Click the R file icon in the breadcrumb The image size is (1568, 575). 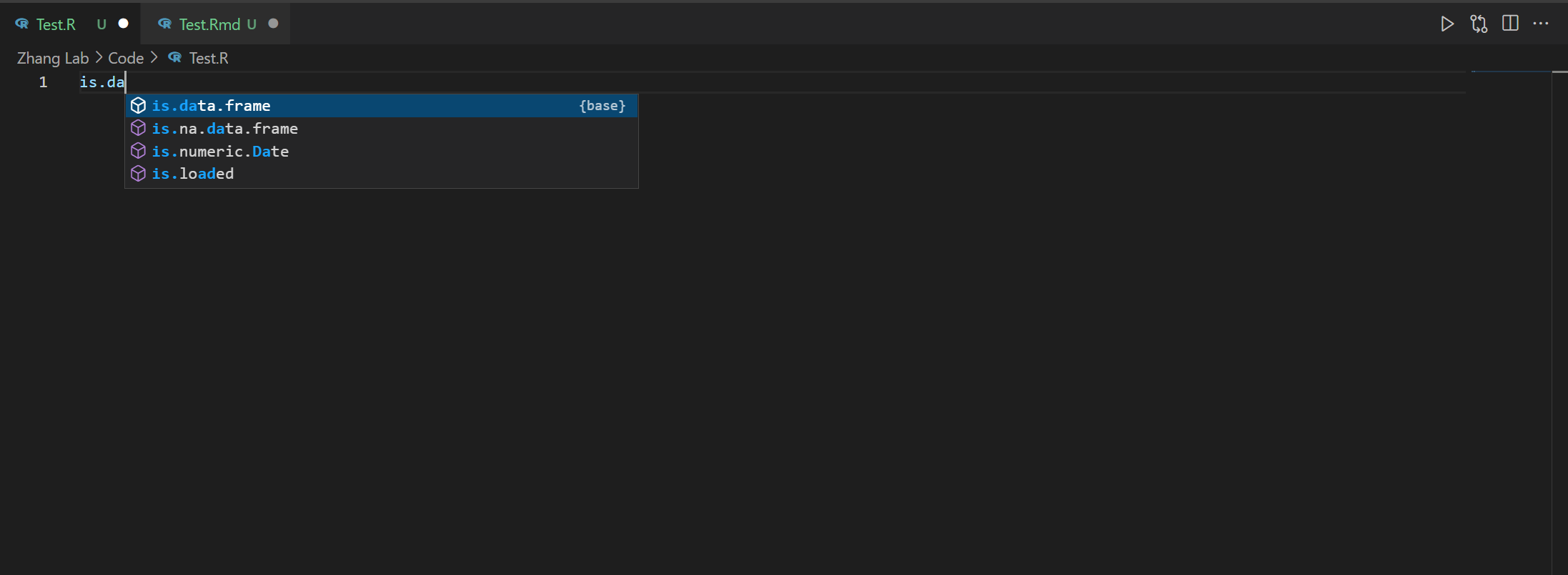point(174,57)
